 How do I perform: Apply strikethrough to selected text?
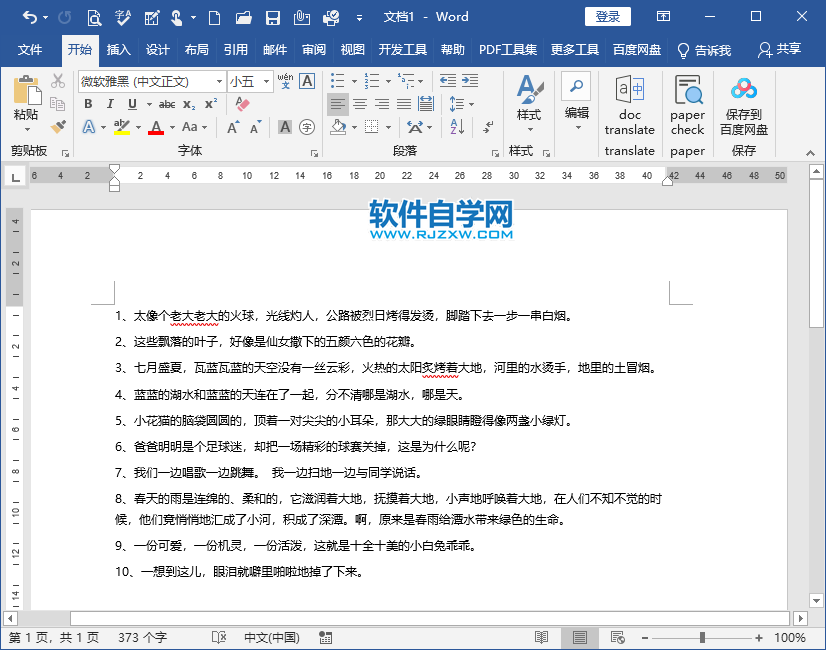[x=167, y=103]
